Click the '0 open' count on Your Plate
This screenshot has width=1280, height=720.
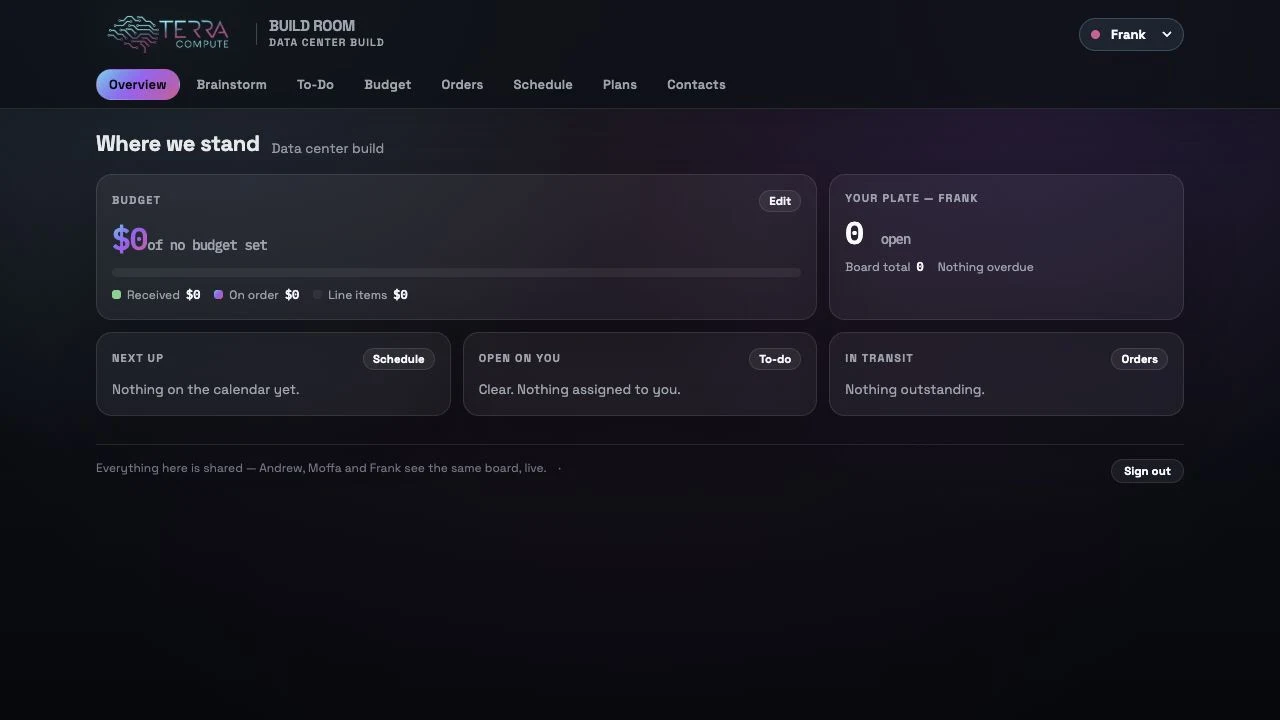tap(878, 235)
